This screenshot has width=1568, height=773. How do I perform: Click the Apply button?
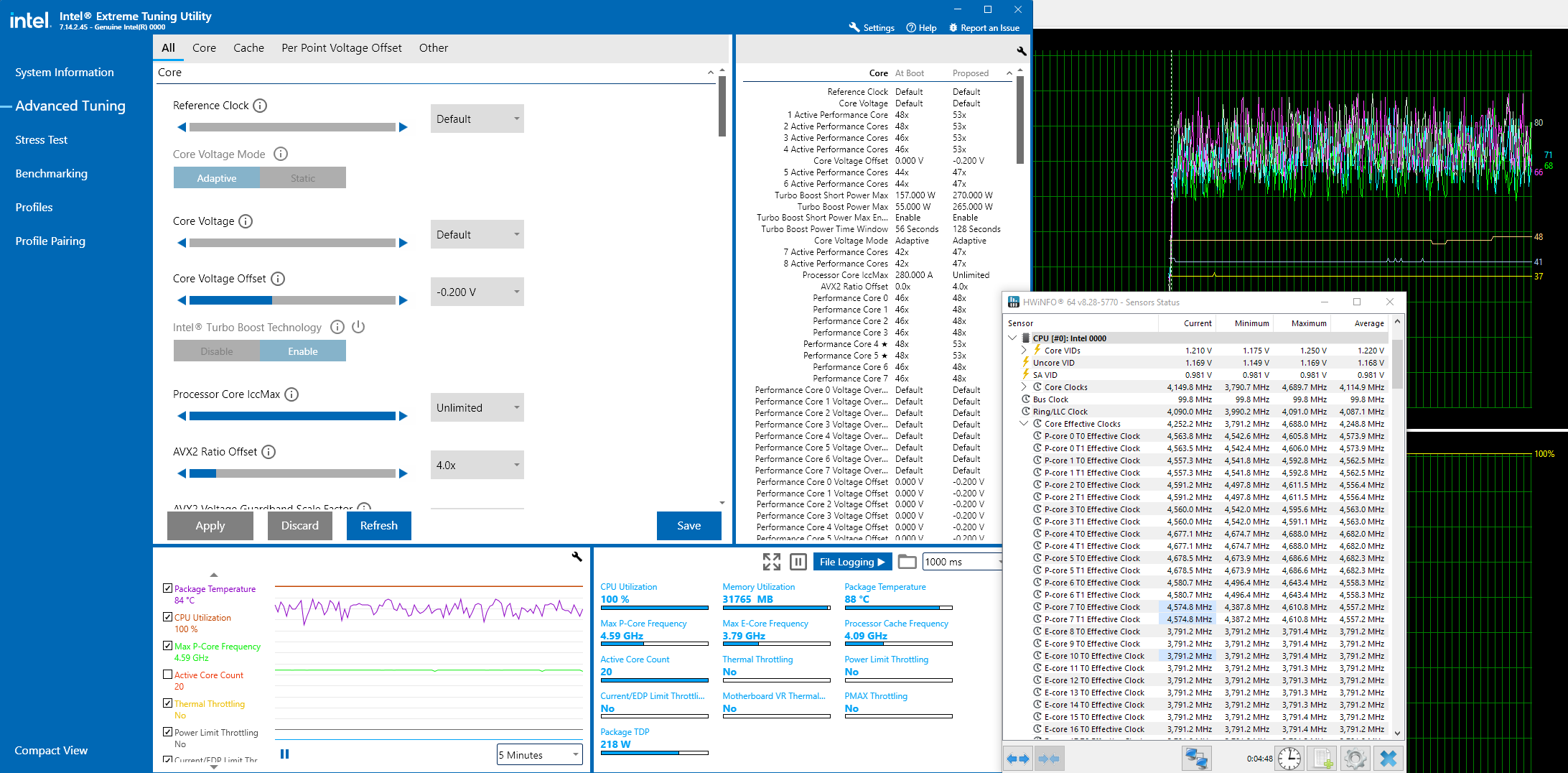tap(210, 526)
